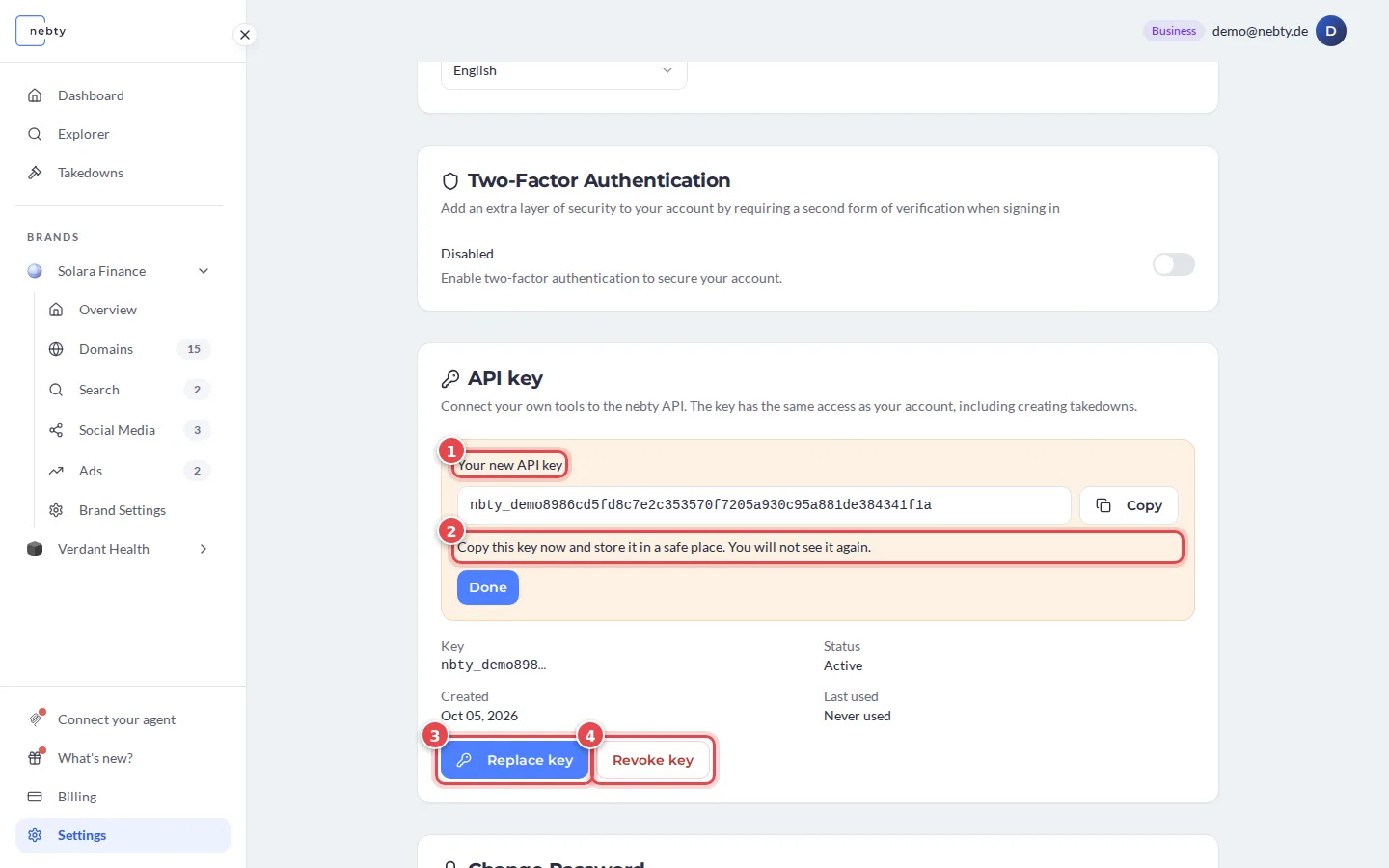Click the Oct 05, 2026 created date
1389x868 pixels.
pyautogui.click(x=479, y=716)
